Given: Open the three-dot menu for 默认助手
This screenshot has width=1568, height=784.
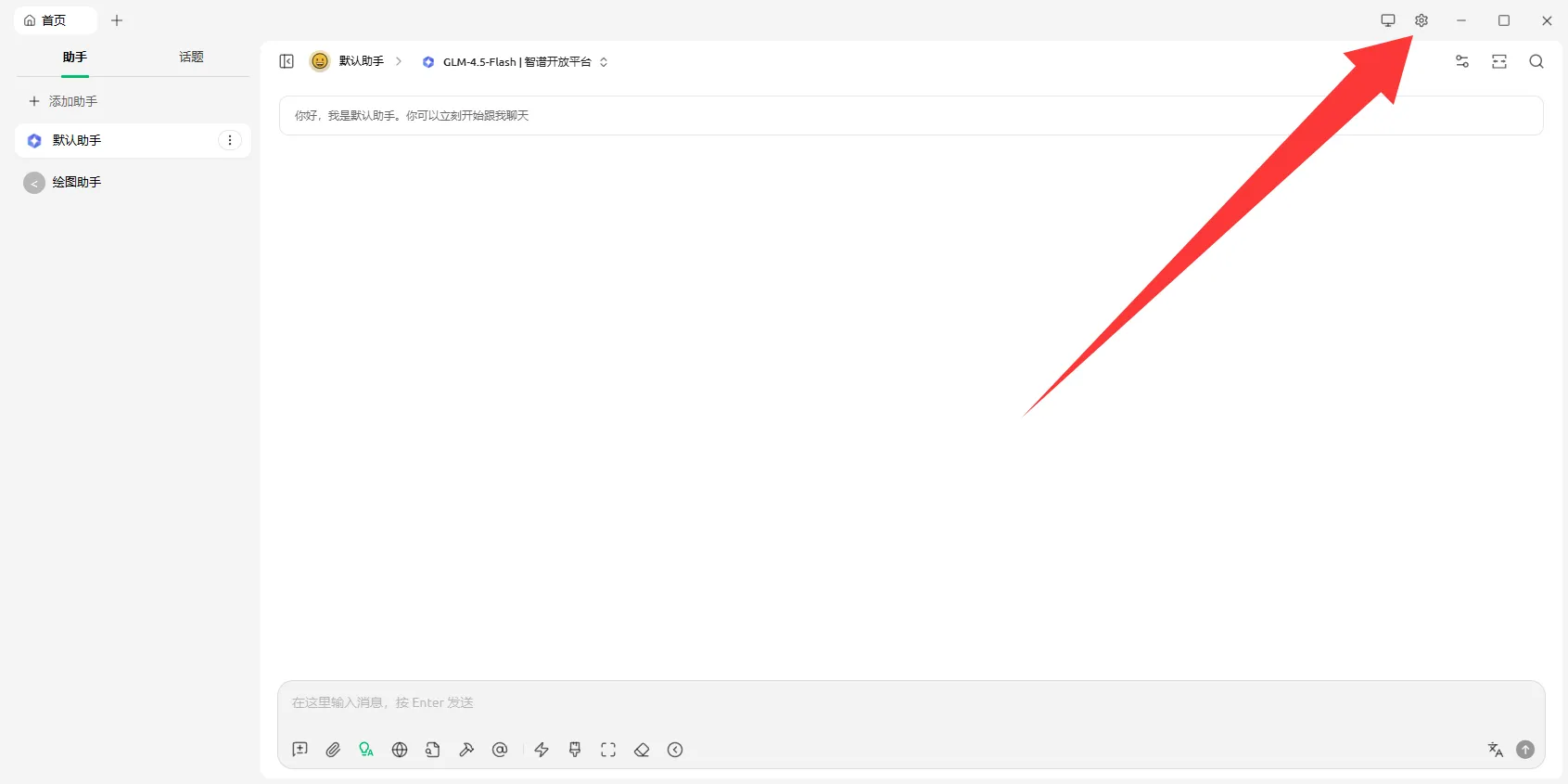Looking at the screenshot, I should point(230,140).
